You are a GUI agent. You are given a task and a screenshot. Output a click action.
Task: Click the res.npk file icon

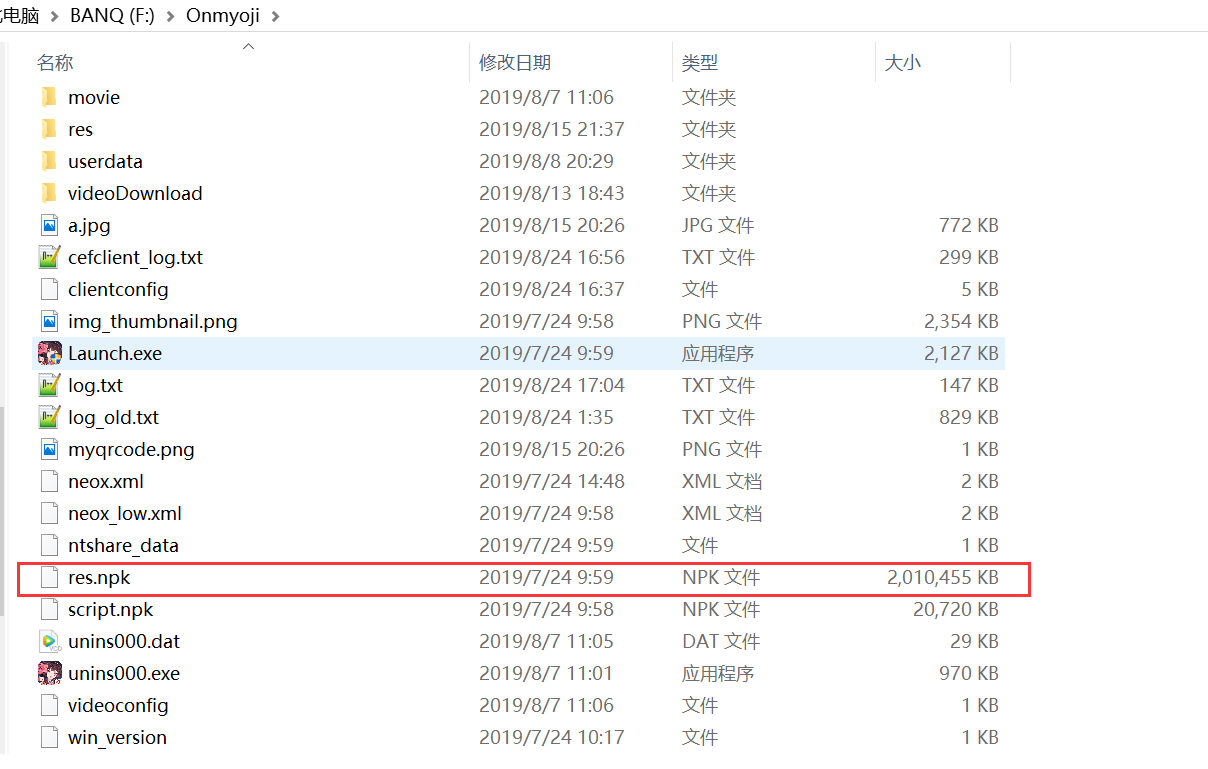tap(49, 577)
